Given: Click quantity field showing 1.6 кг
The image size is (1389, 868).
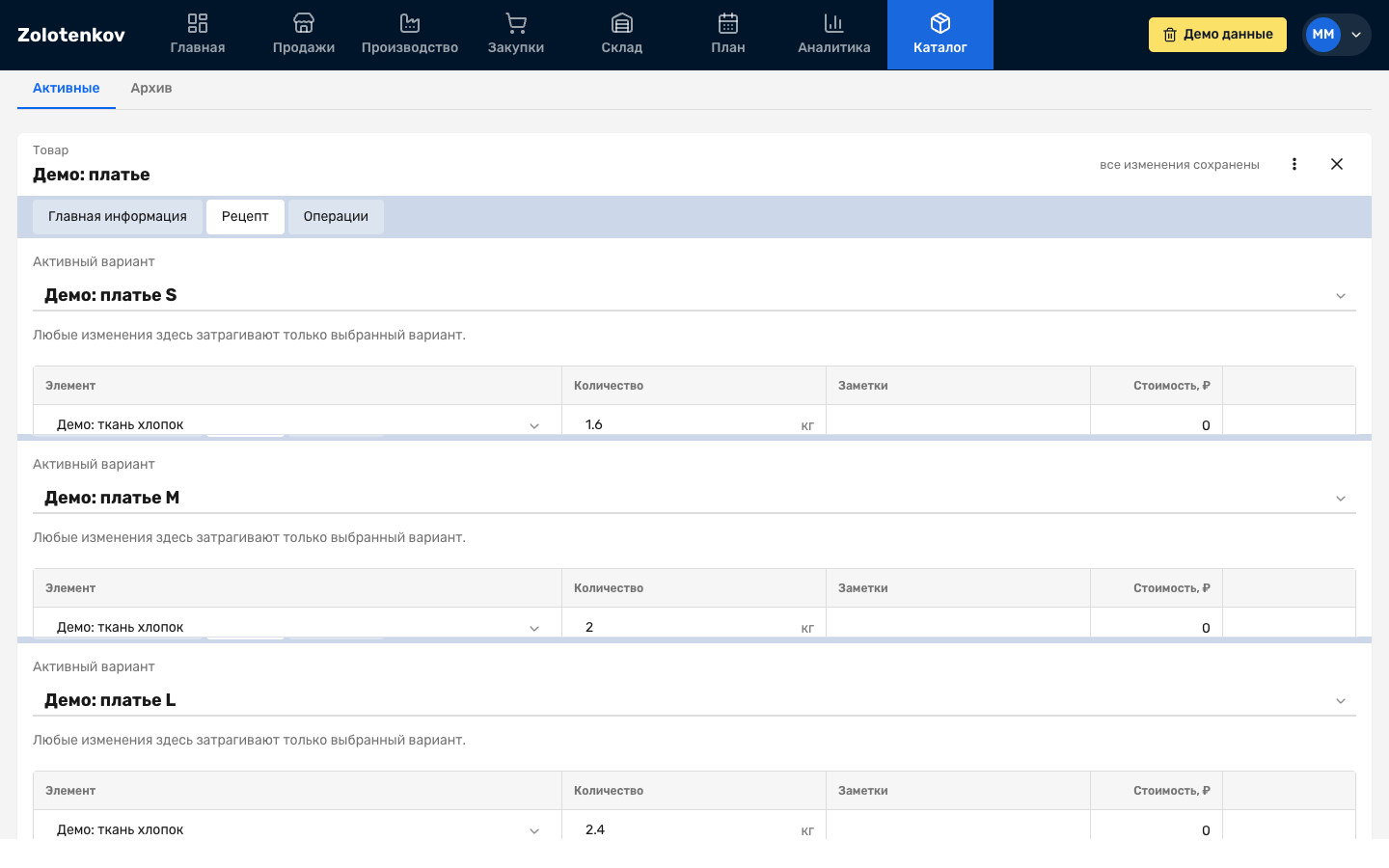Looking at the screenshot, I should 685,424.
